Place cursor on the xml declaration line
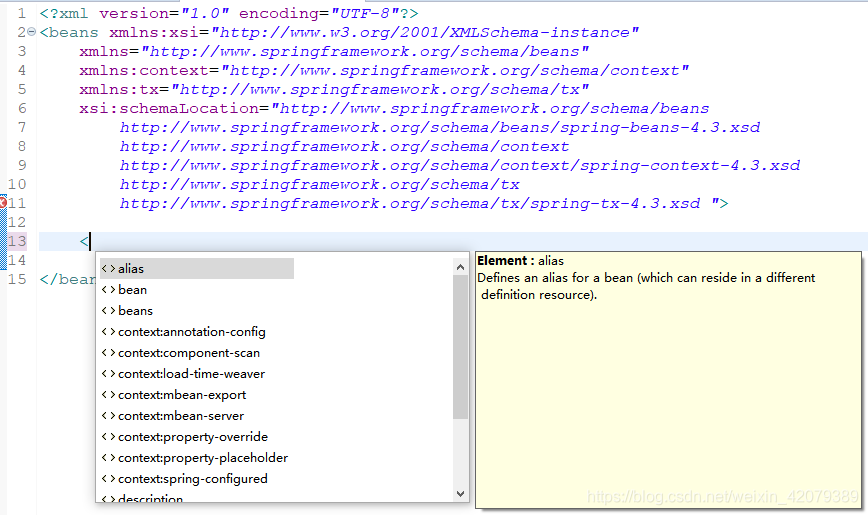Screen dimensions: 868x515 click(x=229, y=13)
